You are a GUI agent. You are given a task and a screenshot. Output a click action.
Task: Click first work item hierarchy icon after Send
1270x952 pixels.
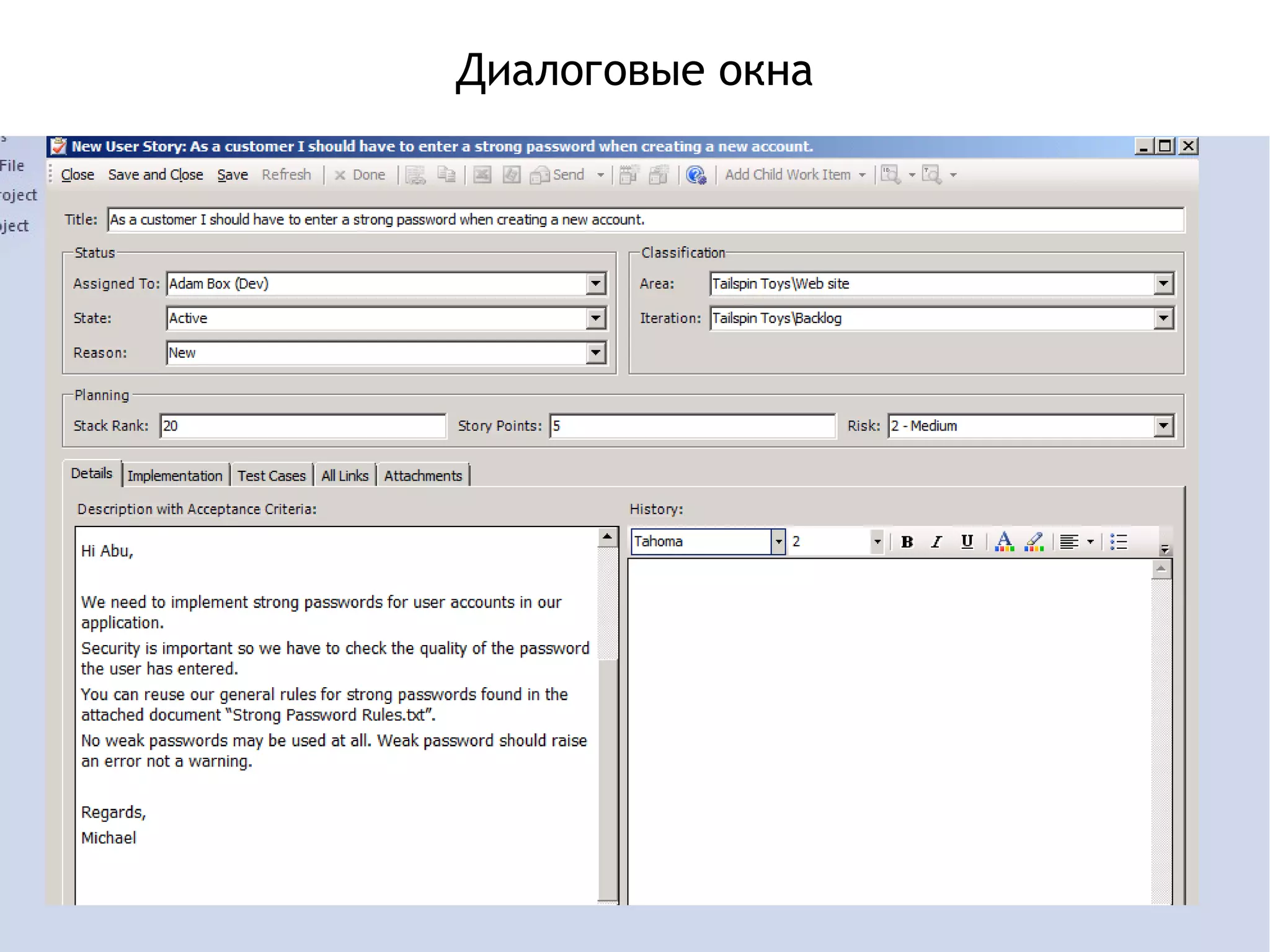(629, 175)
